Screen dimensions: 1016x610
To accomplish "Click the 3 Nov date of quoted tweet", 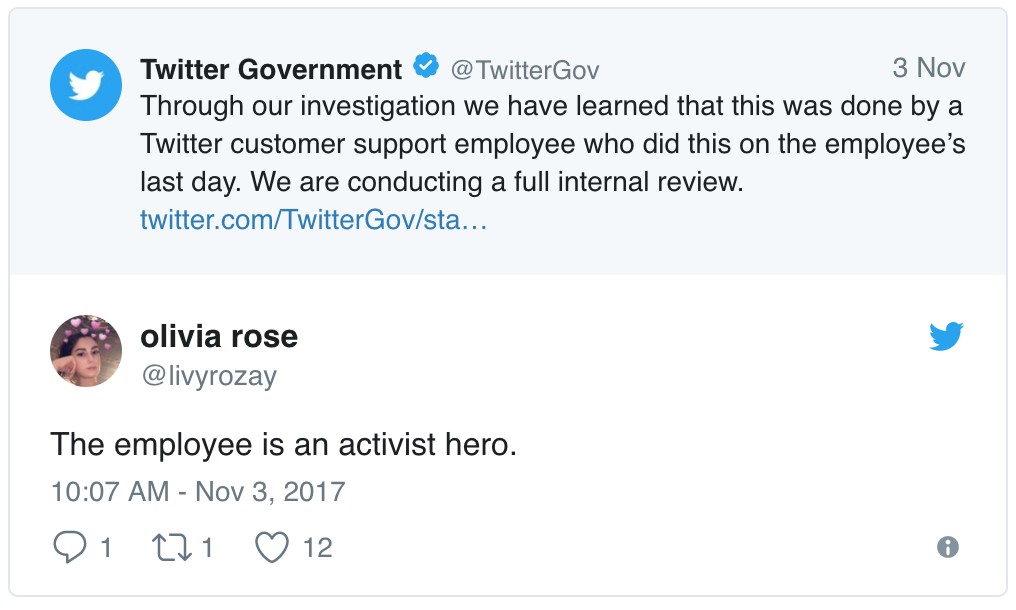I will [928, 68].
